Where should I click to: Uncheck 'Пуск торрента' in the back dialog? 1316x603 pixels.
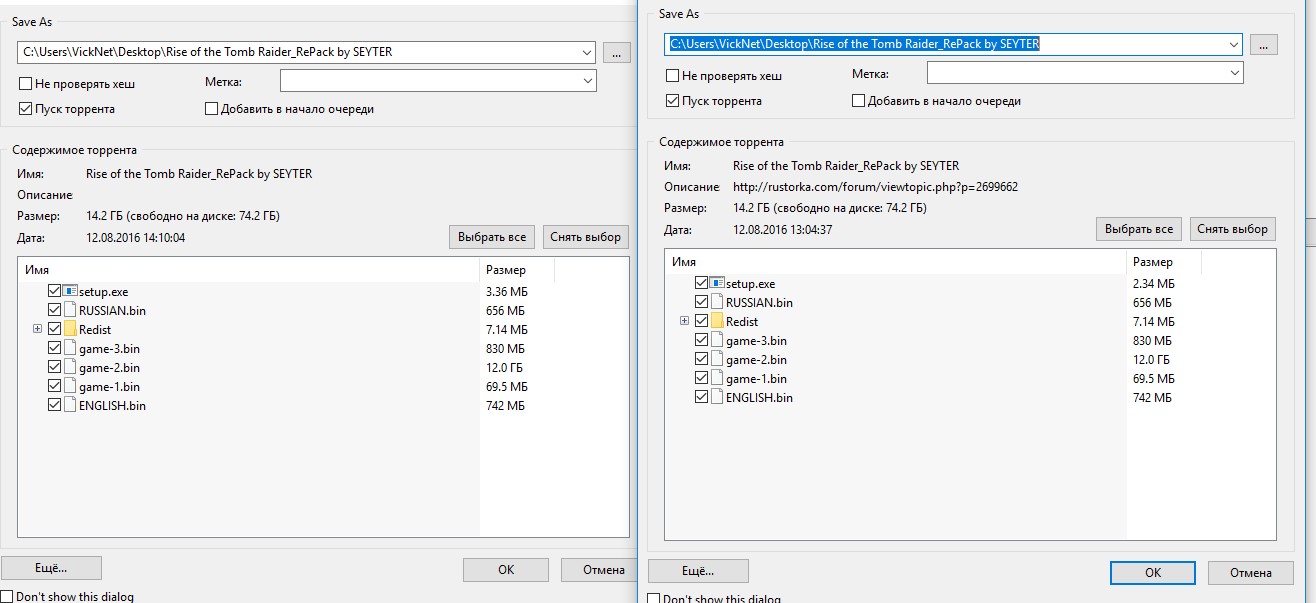click(x=26, y=109)
